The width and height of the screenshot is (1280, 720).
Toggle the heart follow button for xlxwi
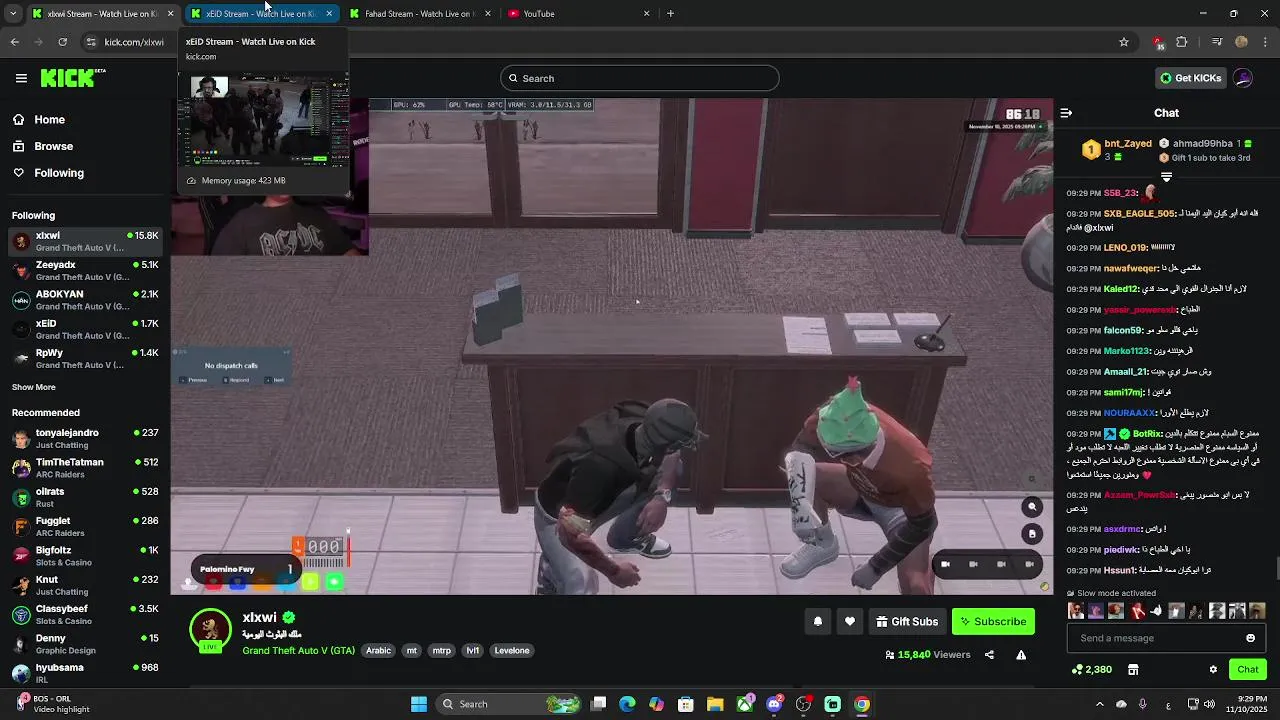pyautogui.click(x=849, y=621)
